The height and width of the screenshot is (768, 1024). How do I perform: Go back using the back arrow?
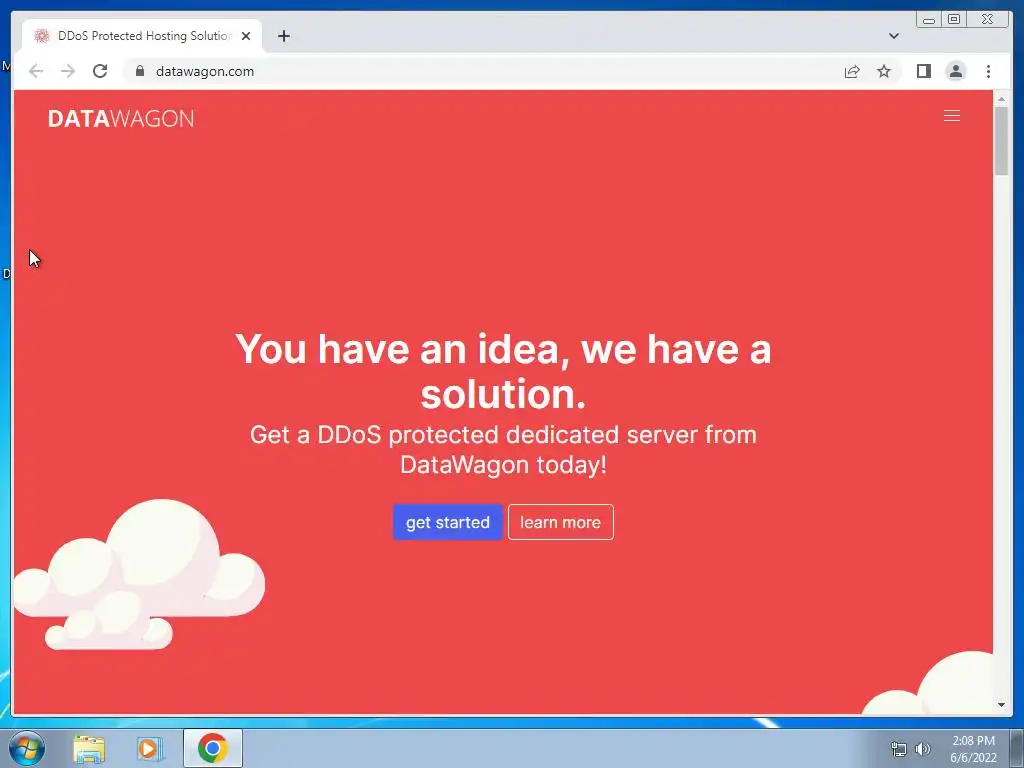click(x=36, y=71)
